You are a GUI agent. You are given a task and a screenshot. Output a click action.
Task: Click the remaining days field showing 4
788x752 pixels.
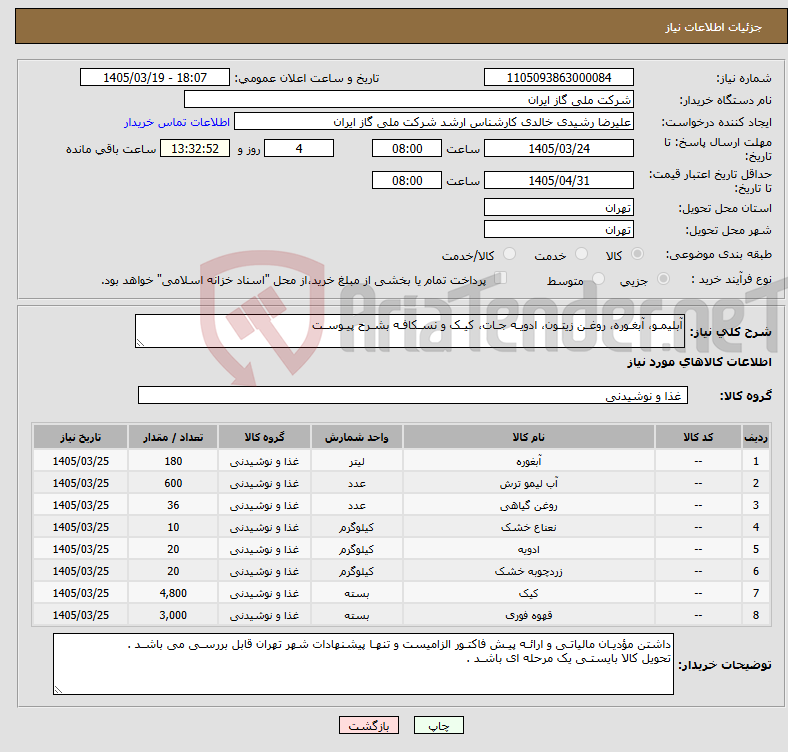coord(299,148)
